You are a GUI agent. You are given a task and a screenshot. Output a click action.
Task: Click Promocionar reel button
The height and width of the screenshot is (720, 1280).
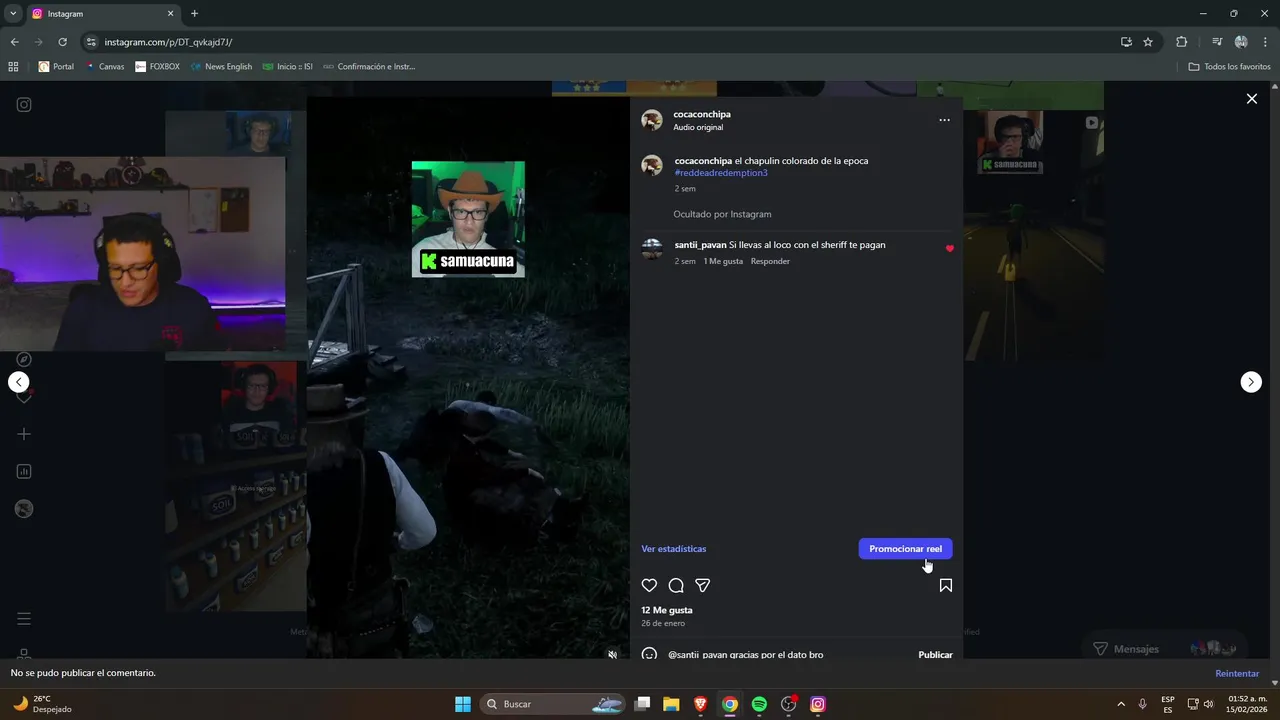[905, 549]
